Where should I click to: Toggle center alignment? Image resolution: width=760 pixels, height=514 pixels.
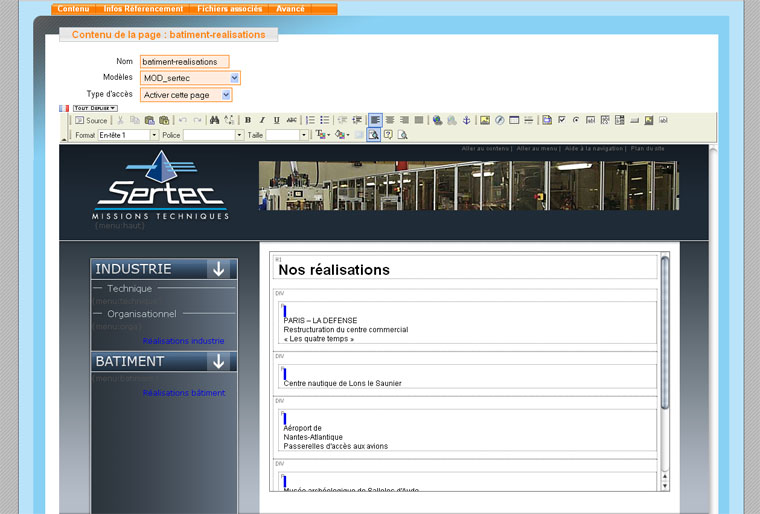(x=390, y=120)
